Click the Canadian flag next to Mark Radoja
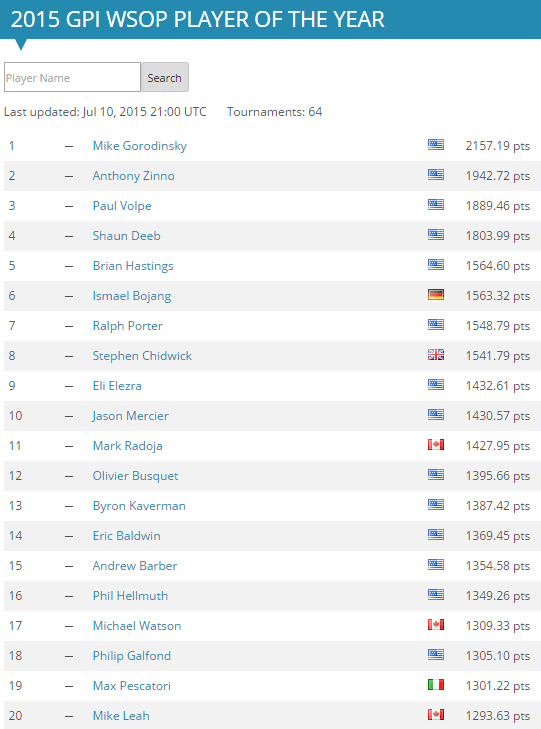541x729 pixels. click(x=435, y=444)
